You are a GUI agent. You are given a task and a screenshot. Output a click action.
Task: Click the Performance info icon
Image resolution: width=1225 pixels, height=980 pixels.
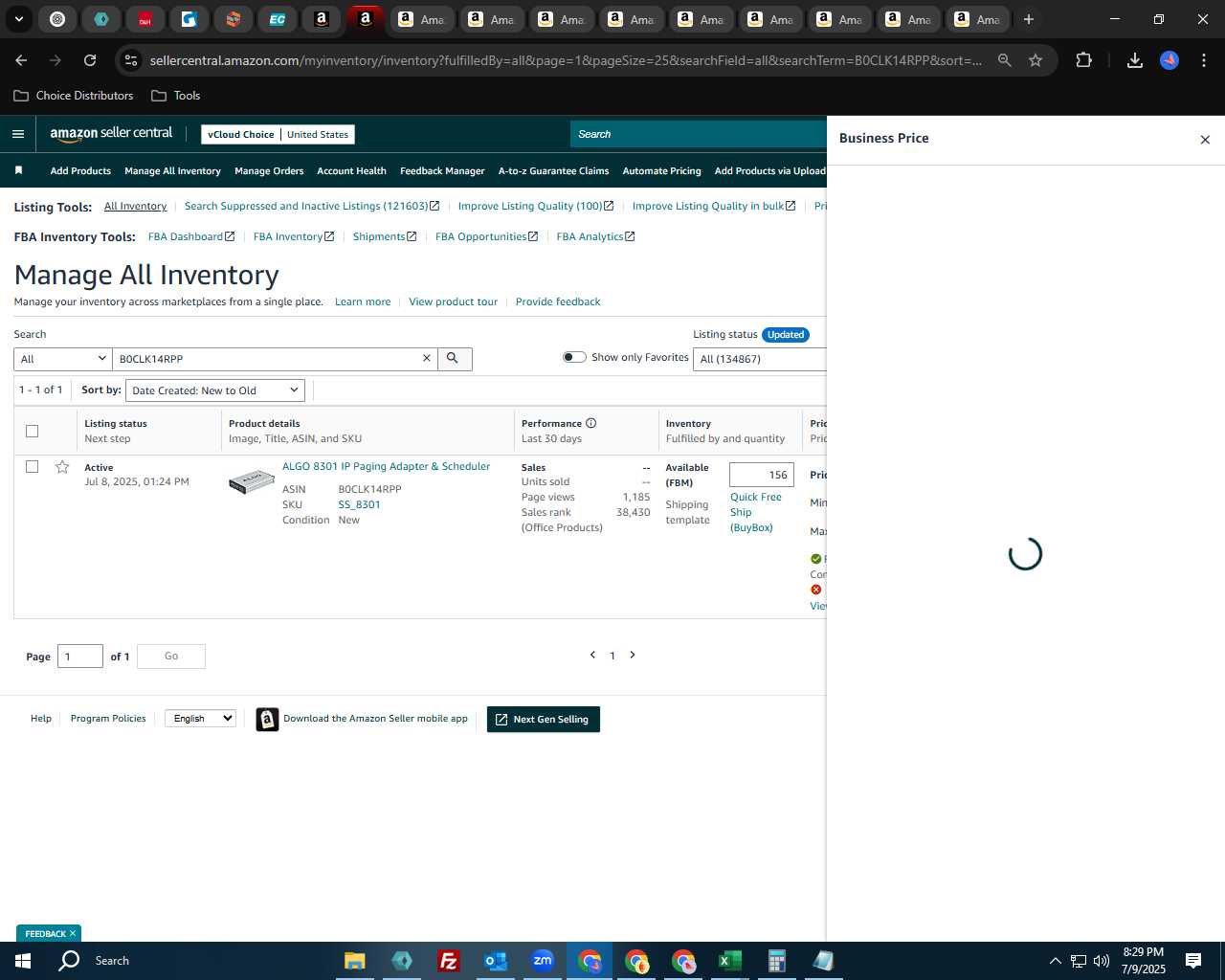[591, 423]
